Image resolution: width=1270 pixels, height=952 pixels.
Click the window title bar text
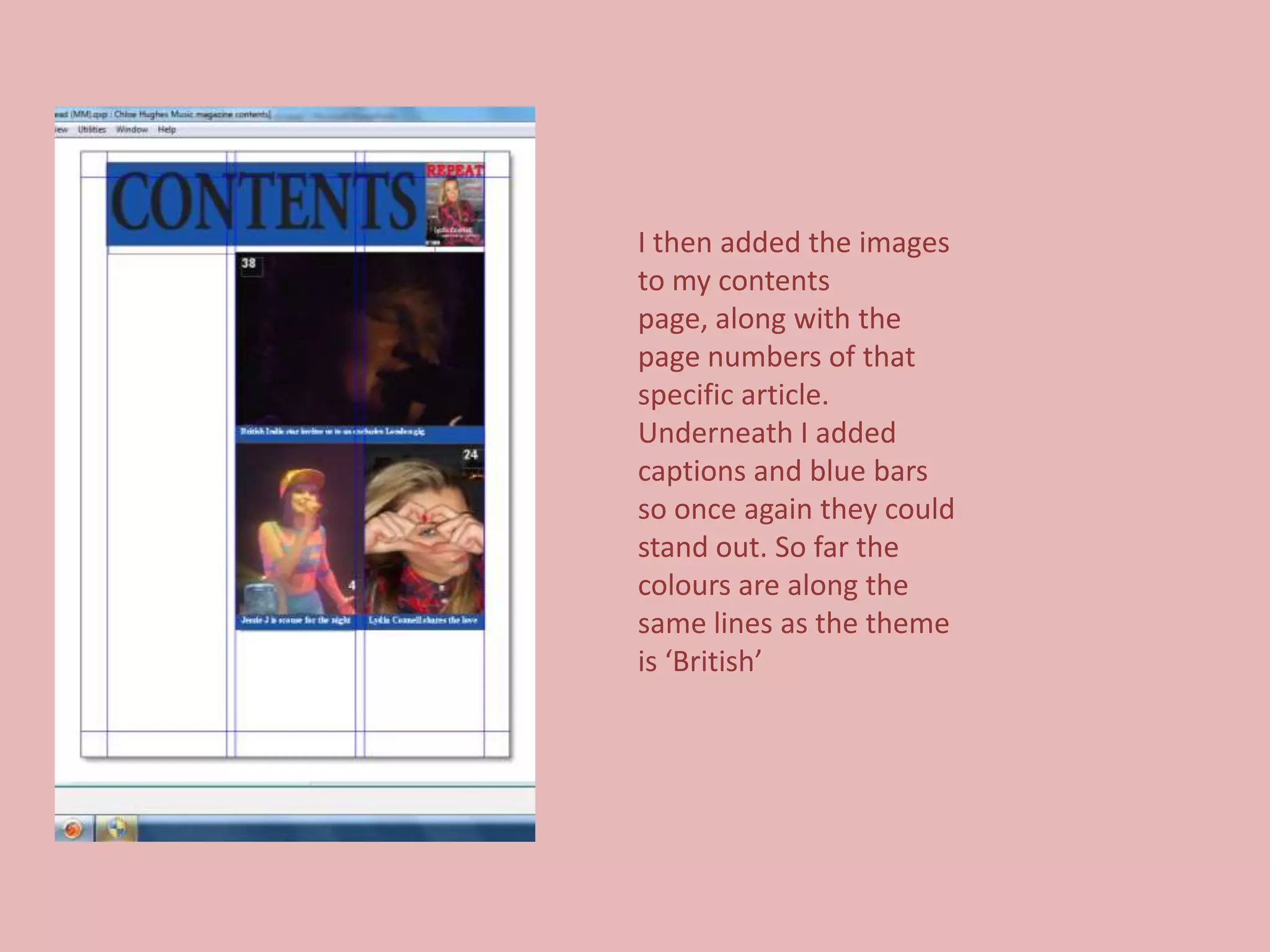click(163, 114)
